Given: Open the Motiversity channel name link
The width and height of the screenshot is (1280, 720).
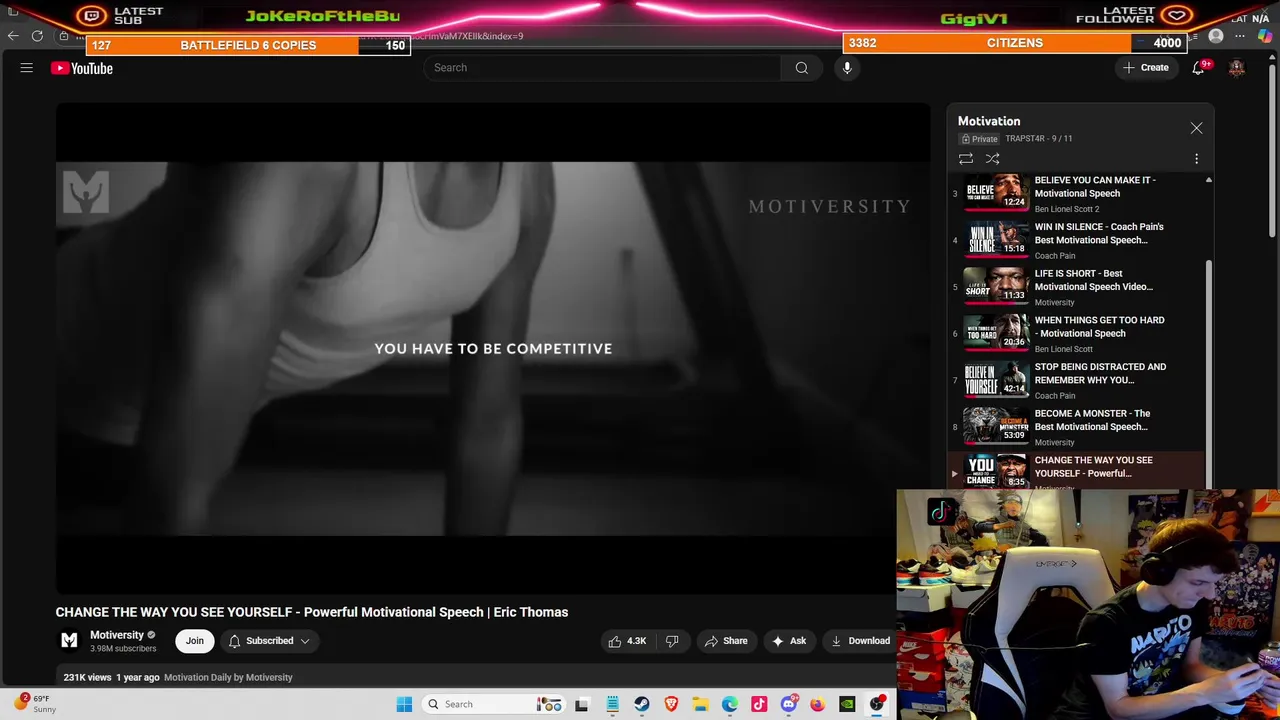Looking at the screenshot, I should [x=117, y=635].
